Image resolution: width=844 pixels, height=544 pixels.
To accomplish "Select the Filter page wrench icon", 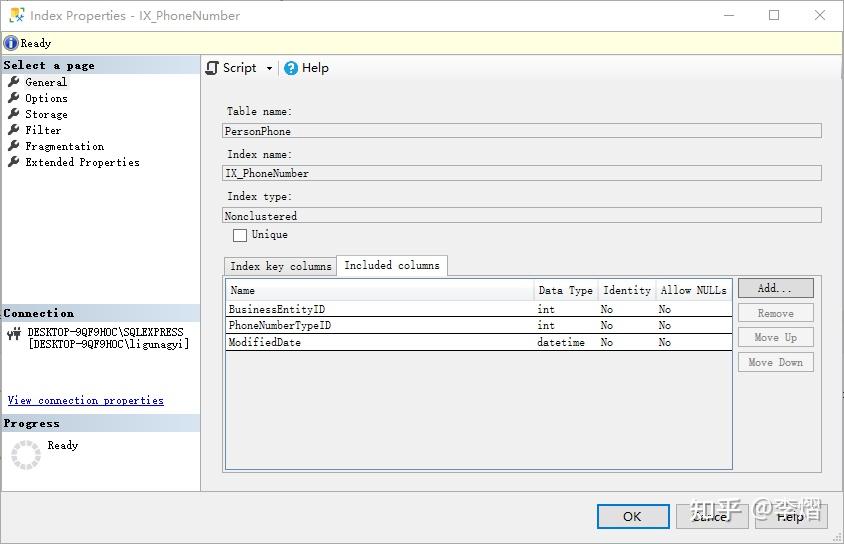I will (14, 130).
